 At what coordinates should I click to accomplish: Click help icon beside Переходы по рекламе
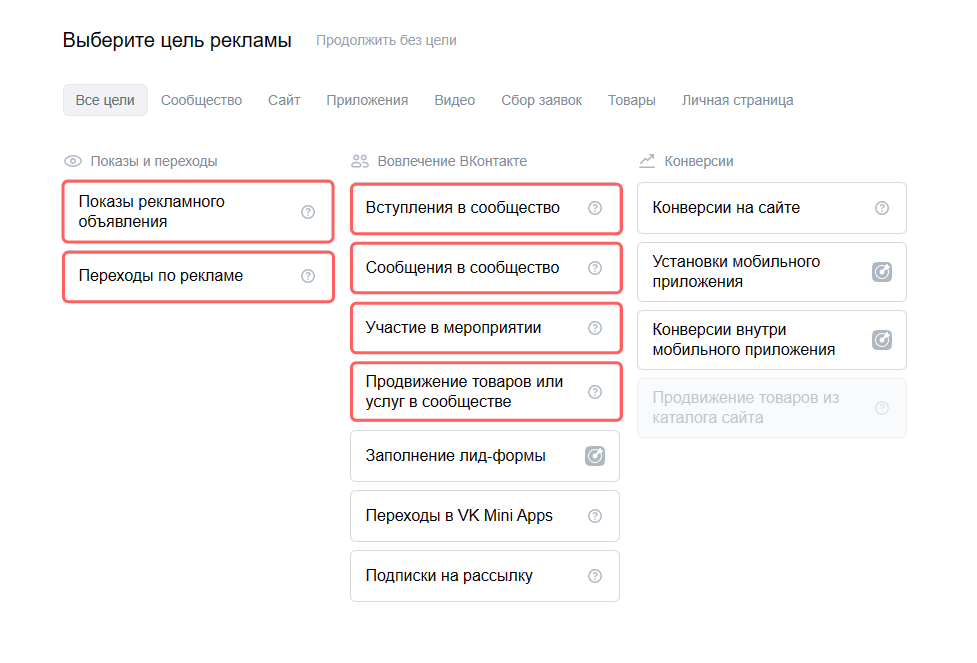point(308,276)
